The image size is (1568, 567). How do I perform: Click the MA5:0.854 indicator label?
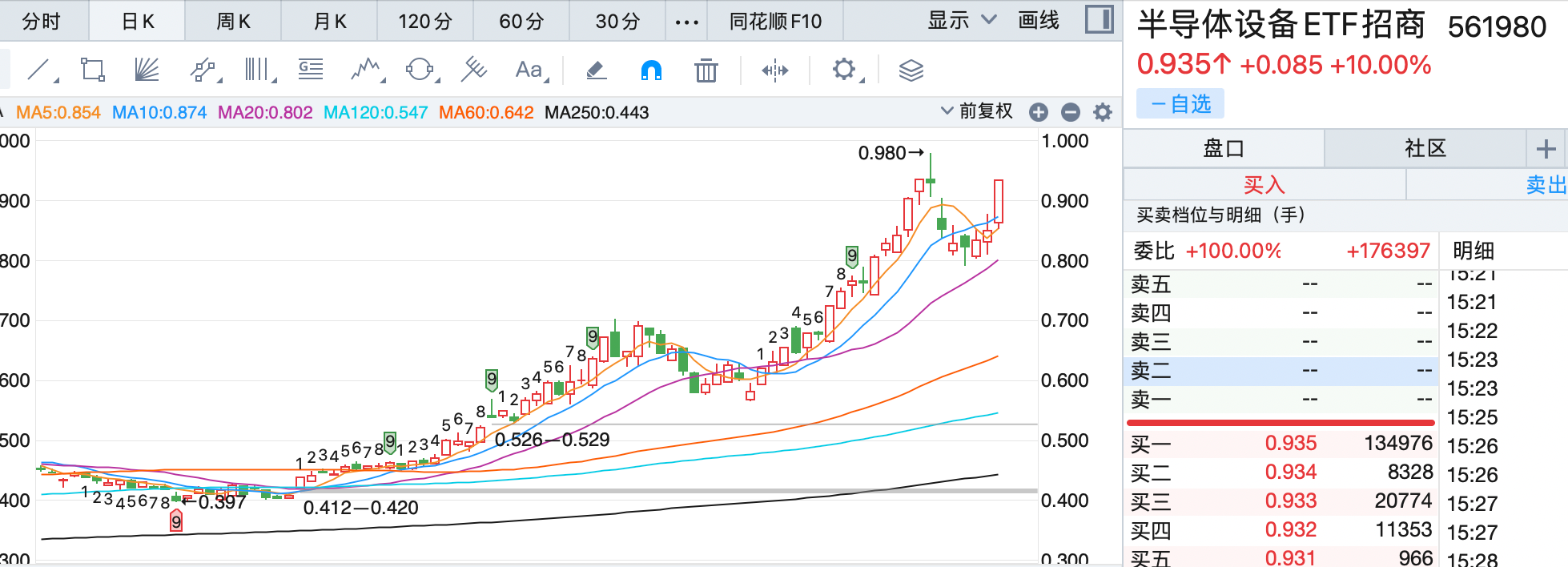(x=58, y=113)
